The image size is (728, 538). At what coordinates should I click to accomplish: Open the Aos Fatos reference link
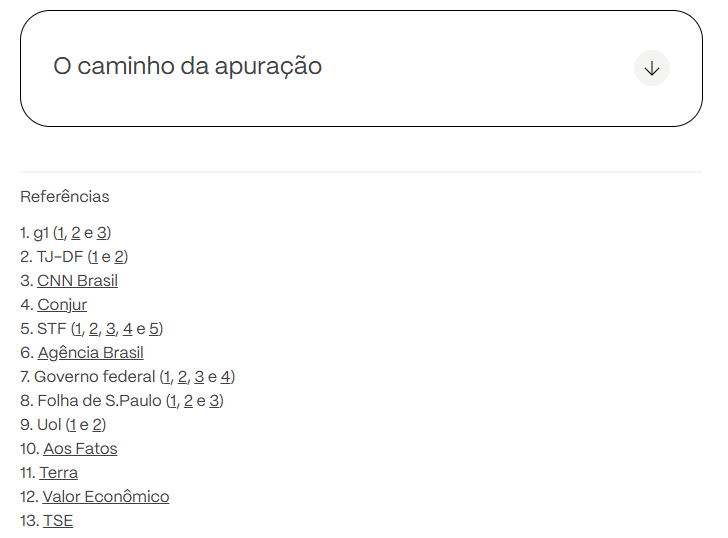click(80, 448)
